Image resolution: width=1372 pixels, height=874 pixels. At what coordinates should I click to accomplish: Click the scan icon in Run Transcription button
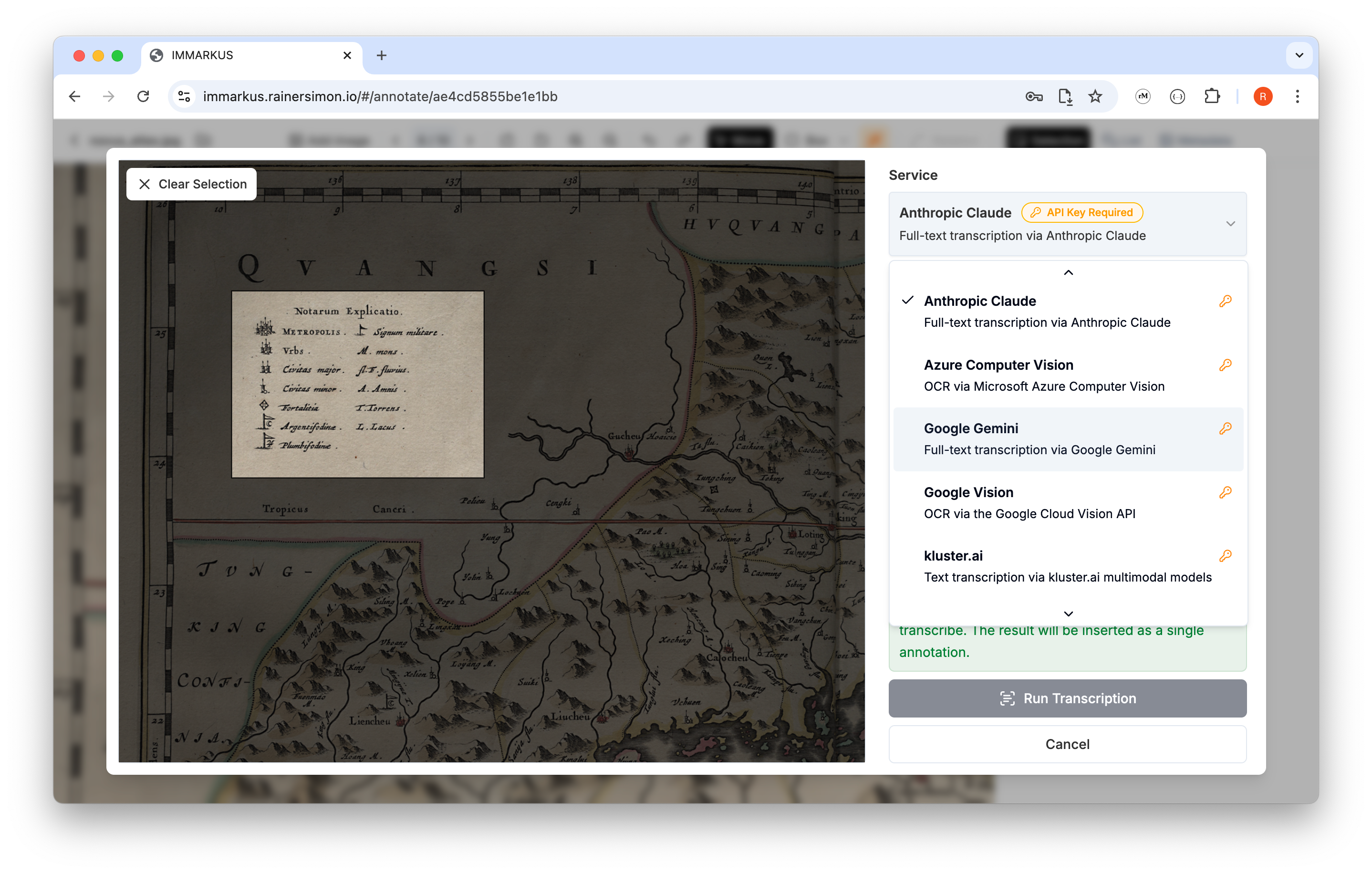click(x=1007, y=698)
